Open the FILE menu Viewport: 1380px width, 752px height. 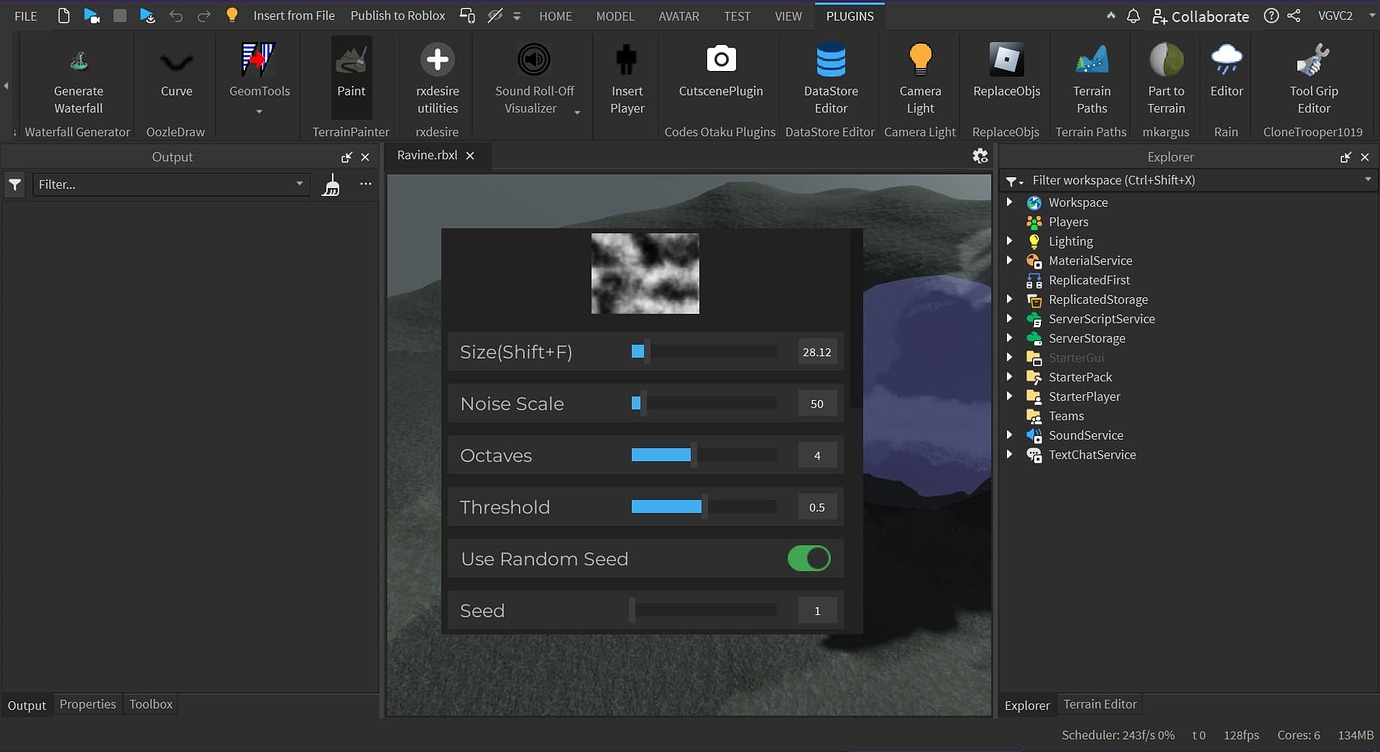pos(25,15)
